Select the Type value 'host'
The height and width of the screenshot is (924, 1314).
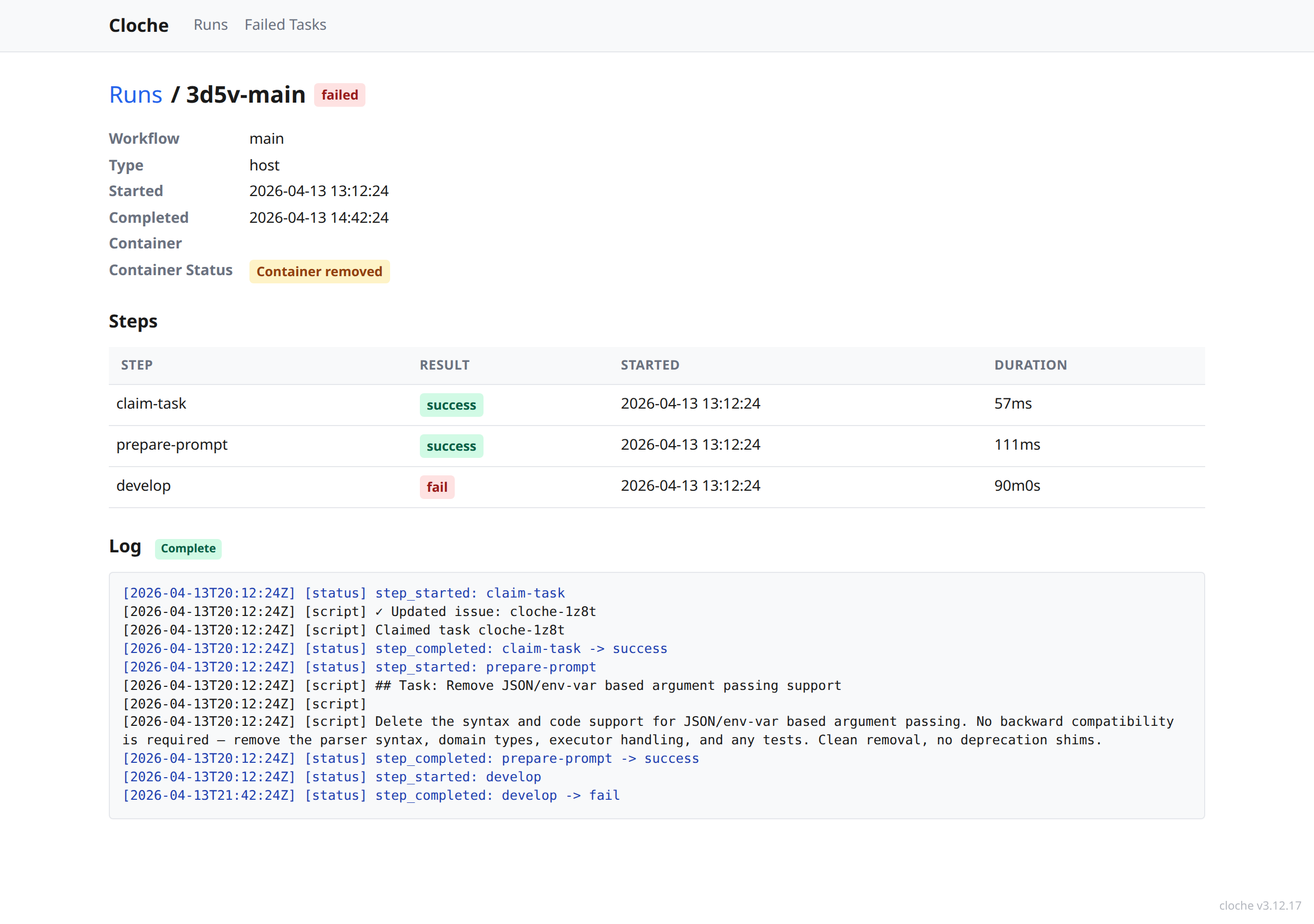coord(264,165)
